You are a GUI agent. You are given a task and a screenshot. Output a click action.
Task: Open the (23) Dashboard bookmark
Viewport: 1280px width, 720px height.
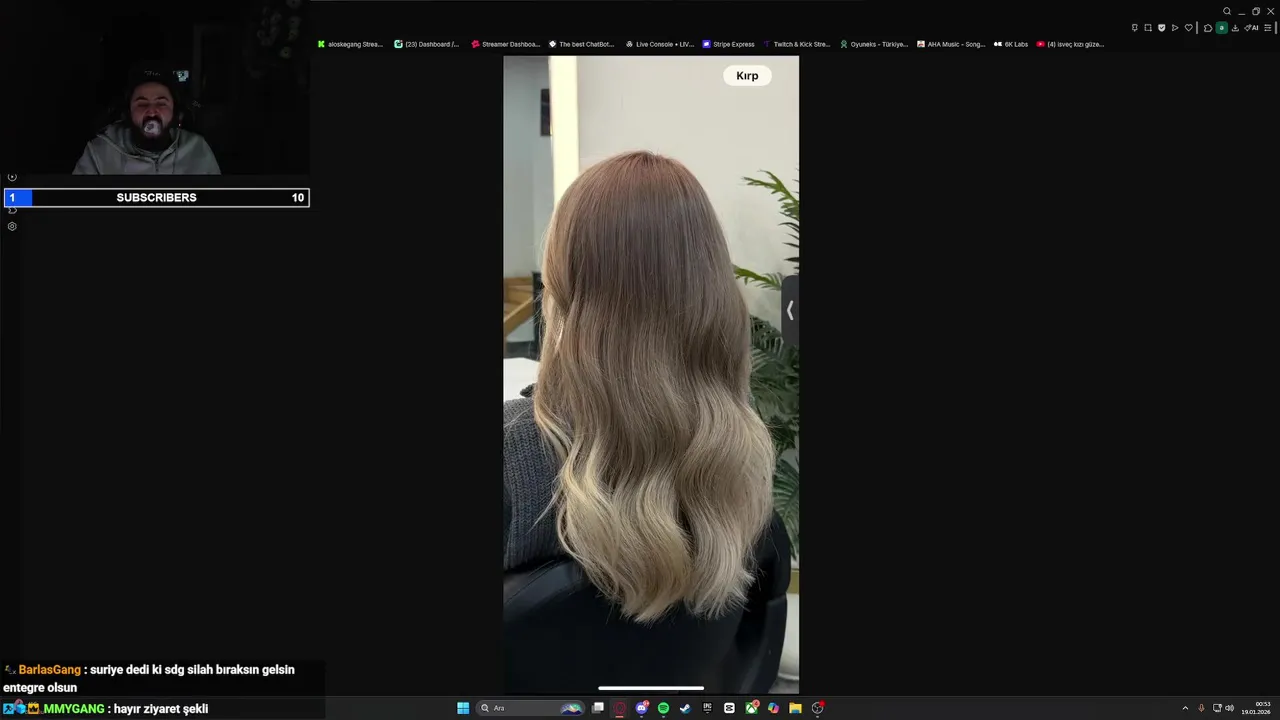427,44
